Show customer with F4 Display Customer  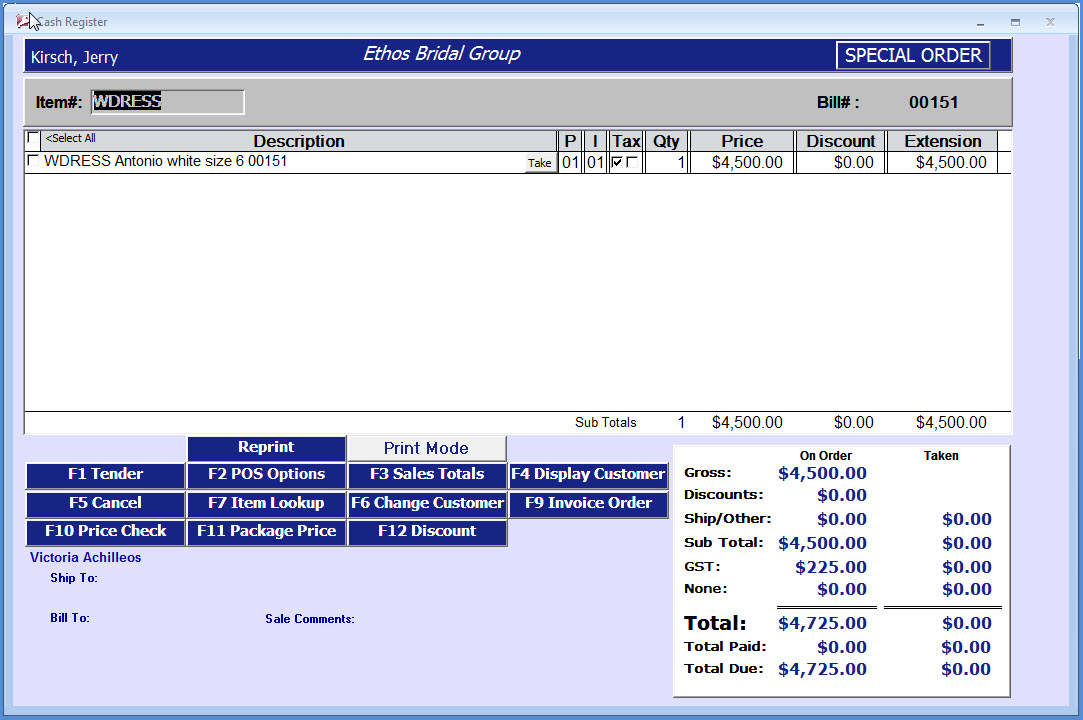click(588, 474)
